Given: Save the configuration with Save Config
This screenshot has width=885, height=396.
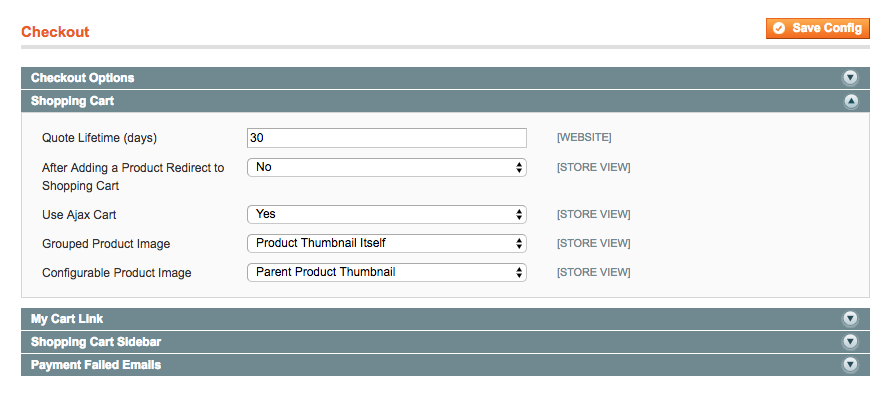Looking at the screenshot, I should pos(818,28).
